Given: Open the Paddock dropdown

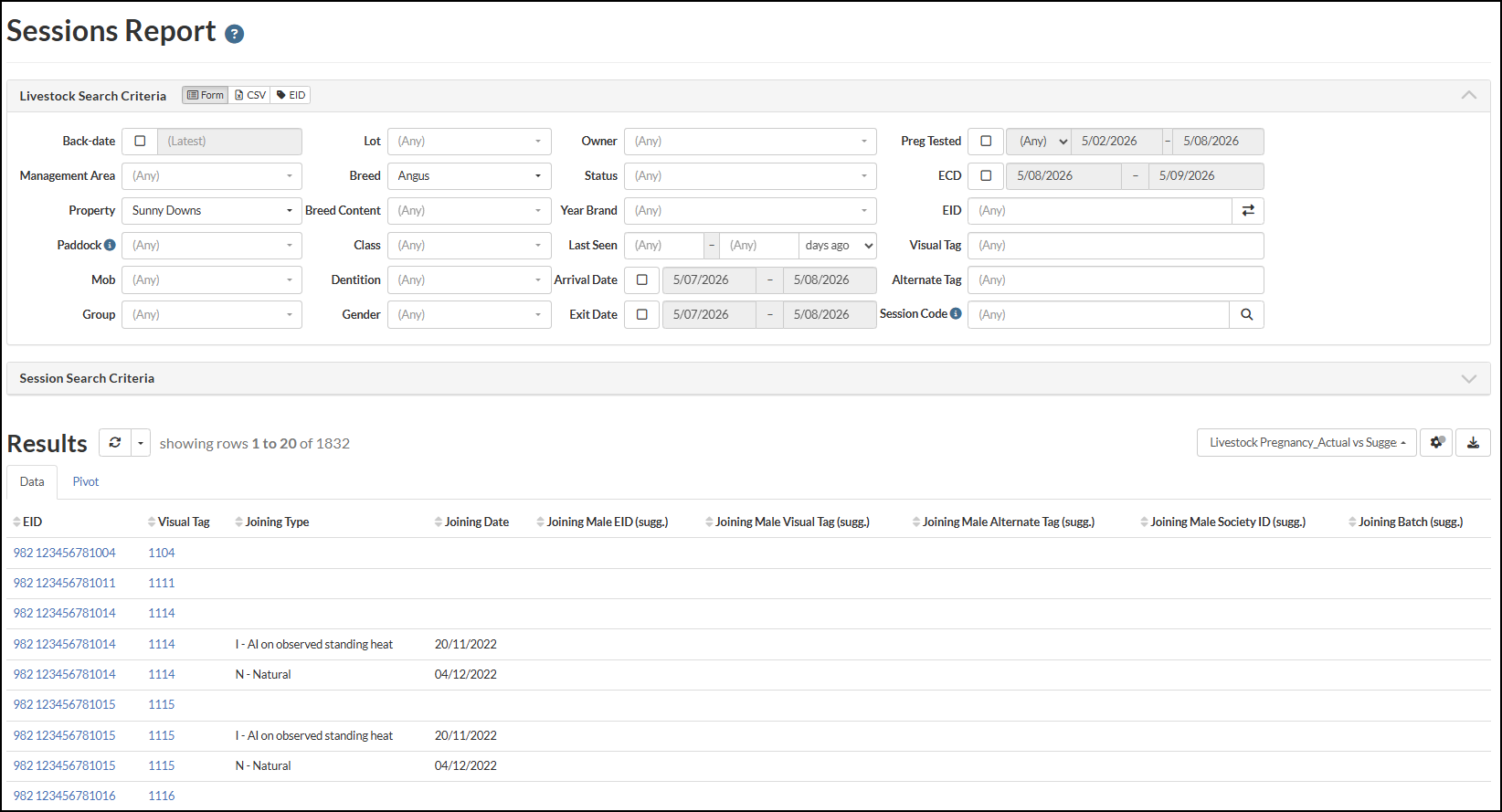Looking at the screenshot, I should [212, 246].
